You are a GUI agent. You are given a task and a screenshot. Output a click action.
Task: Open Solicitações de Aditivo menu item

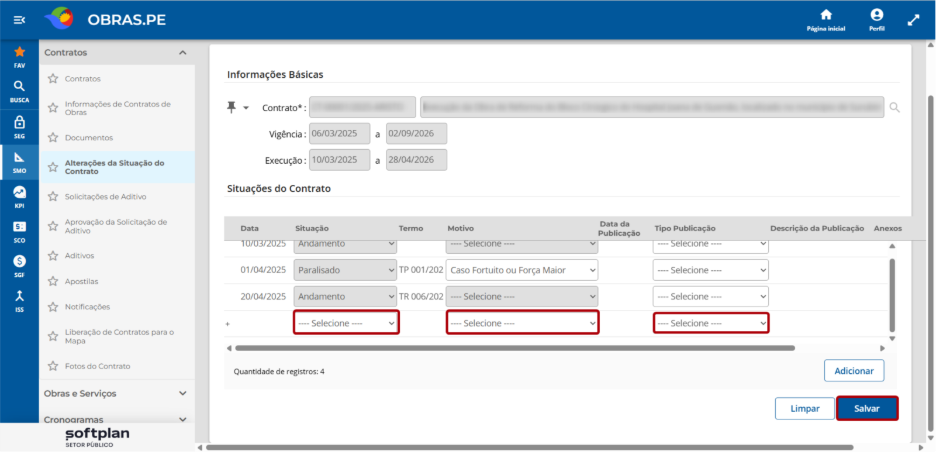click(x=106, y=196)
